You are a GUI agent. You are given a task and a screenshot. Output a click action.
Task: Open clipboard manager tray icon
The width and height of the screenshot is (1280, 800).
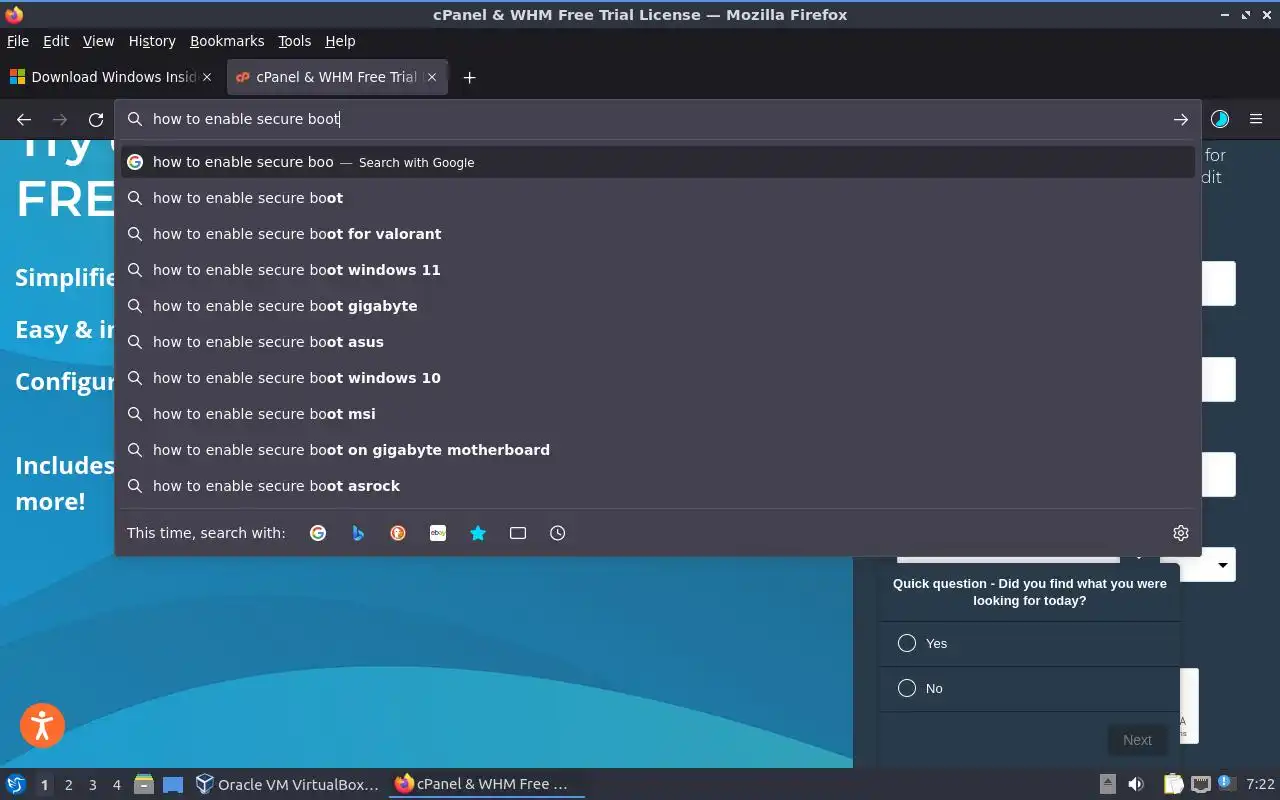click(1174, 784)
